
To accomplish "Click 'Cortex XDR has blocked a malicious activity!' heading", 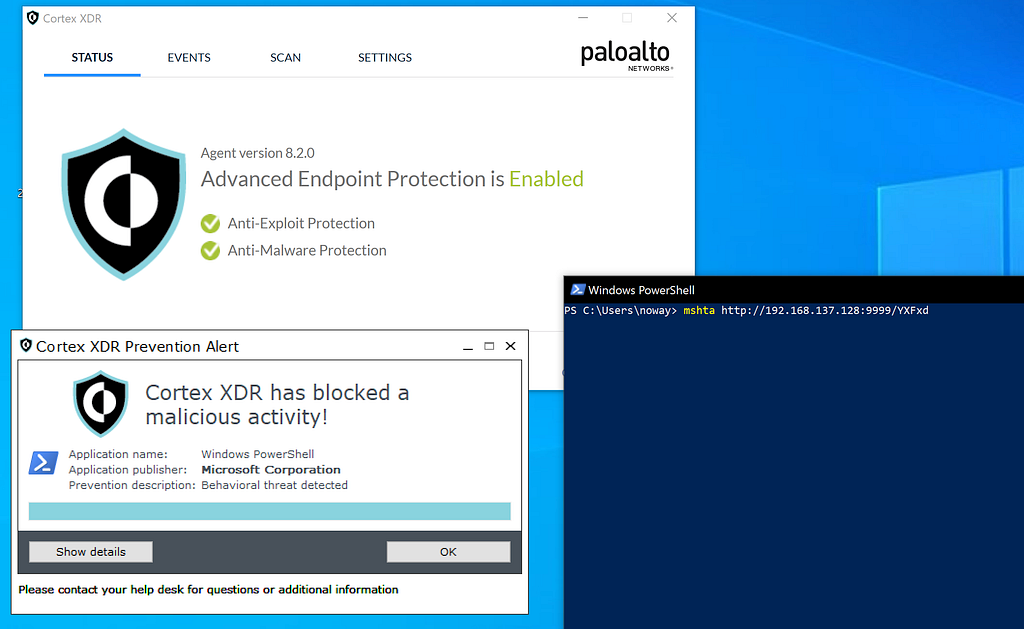I will [x=277, y=404].
